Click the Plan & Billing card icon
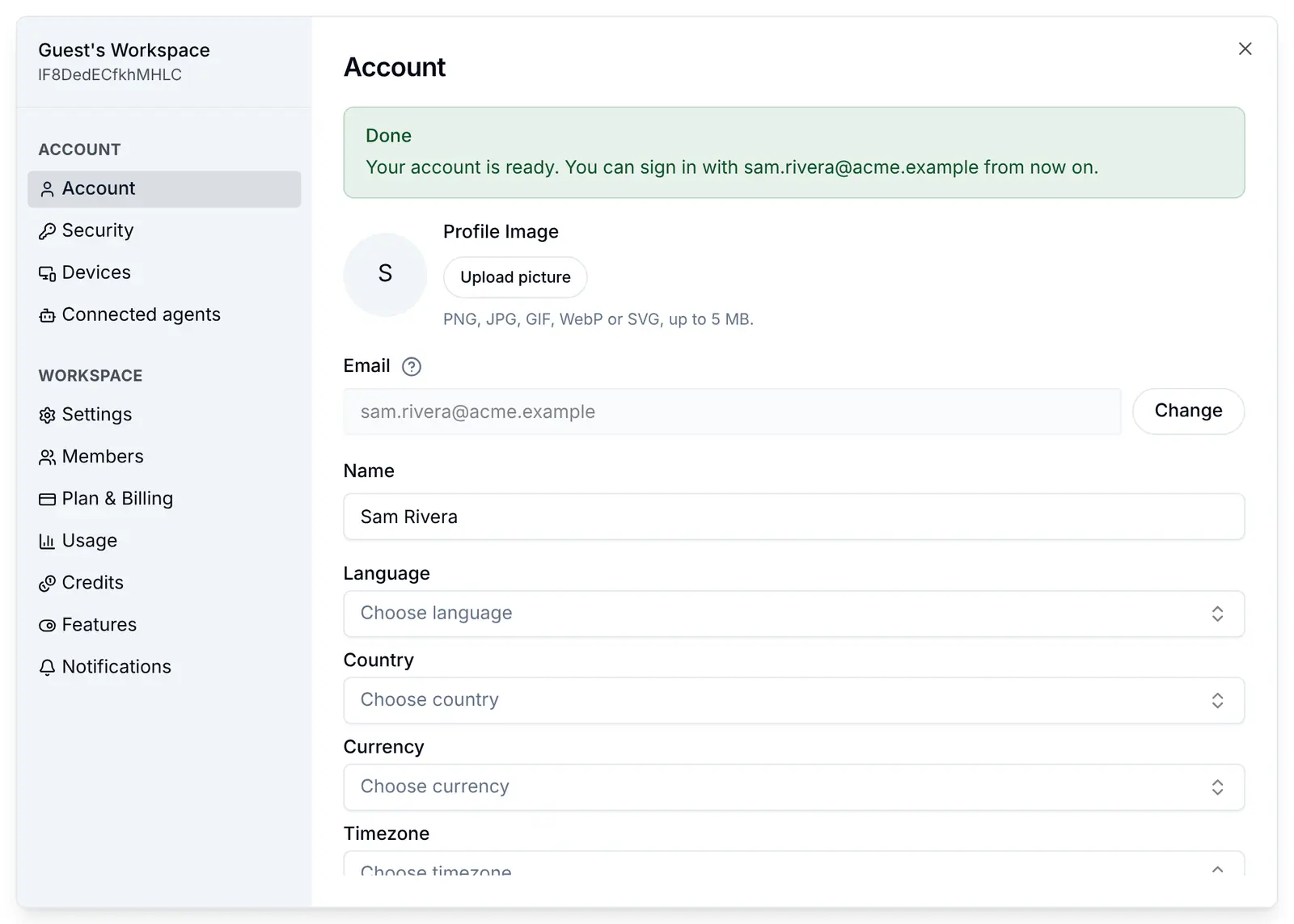Screen dimensions: 1294x924 (x=47, y=500)
